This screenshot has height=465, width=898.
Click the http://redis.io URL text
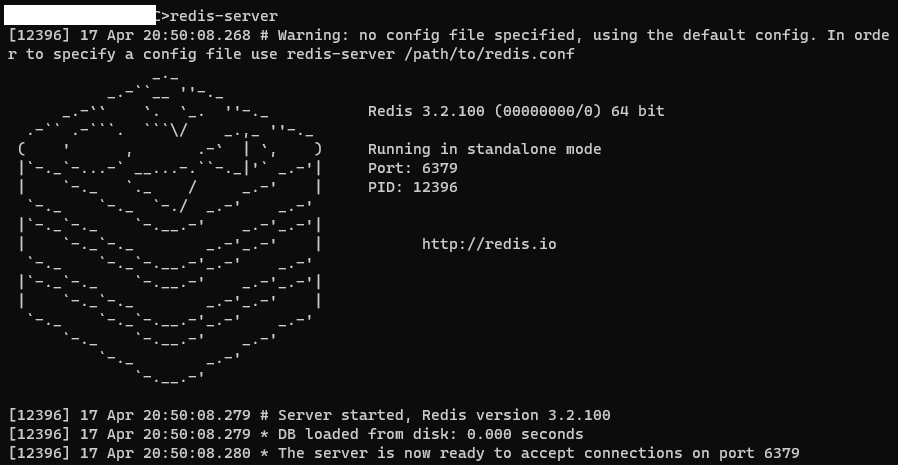point(489,244)
